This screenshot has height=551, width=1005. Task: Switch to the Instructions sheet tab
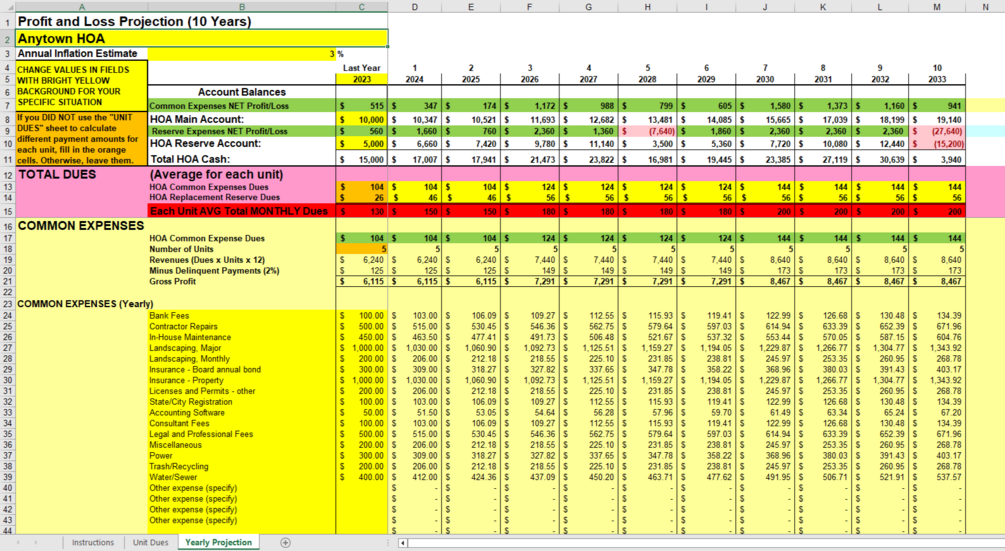point(93,543)
